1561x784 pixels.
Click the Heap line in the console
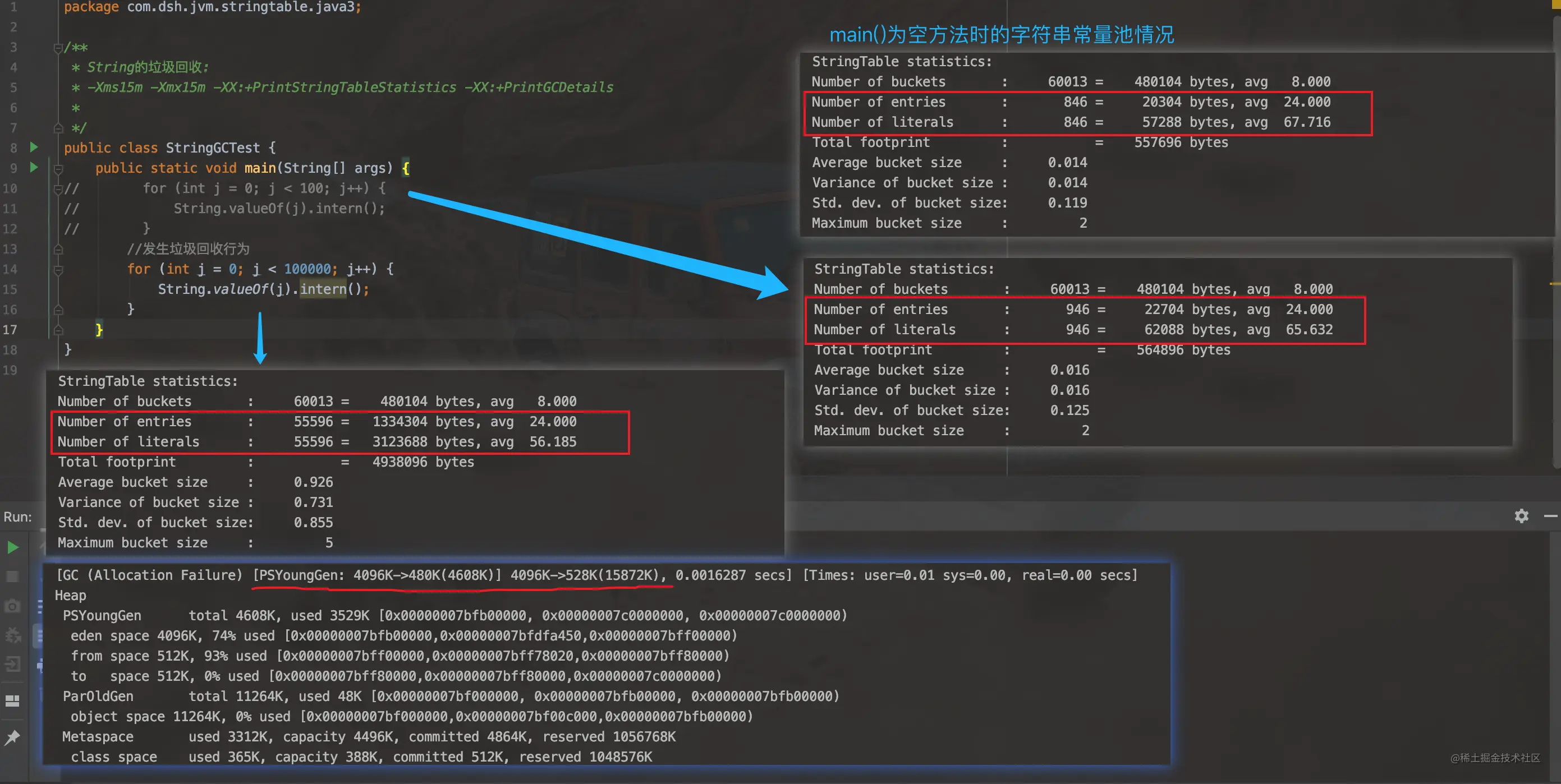pos(71,596)
